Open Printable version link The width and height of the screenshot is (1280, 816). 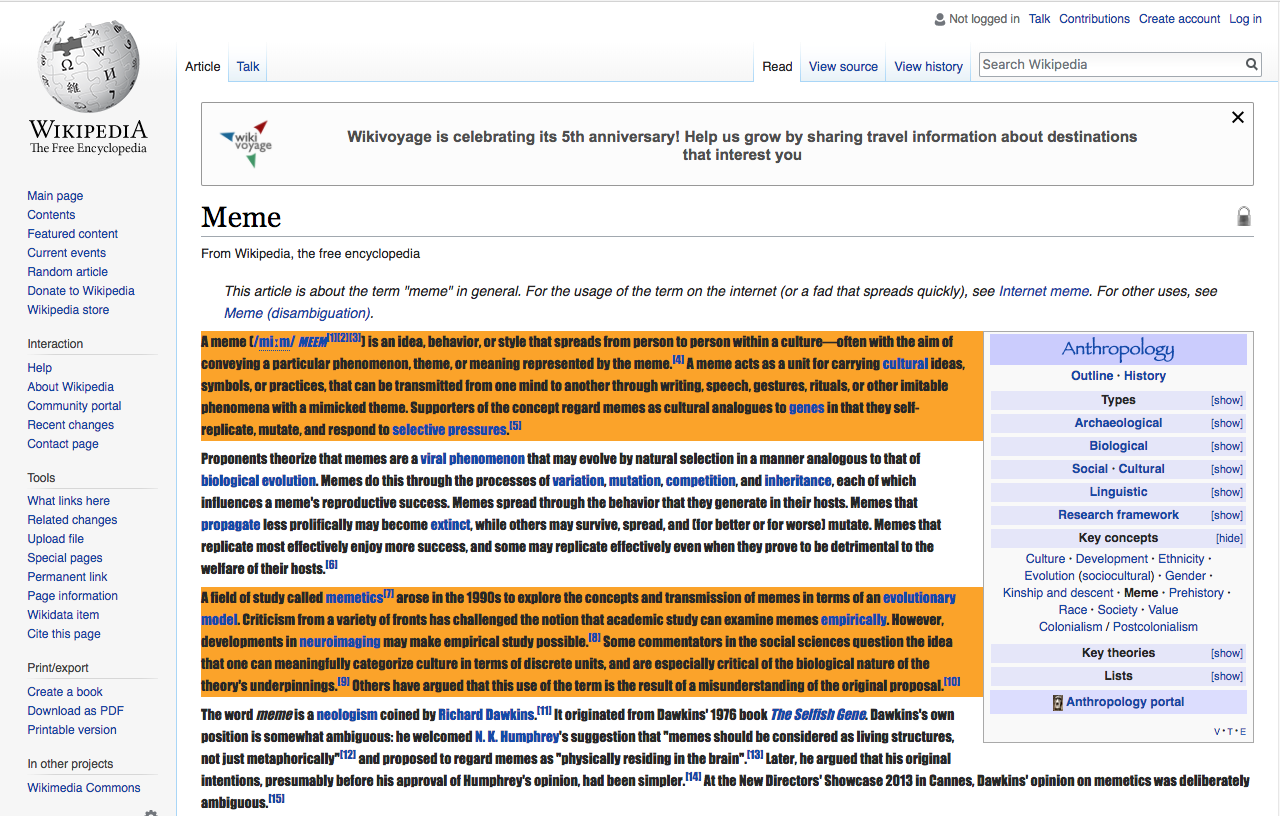click(x=72, y=730)
